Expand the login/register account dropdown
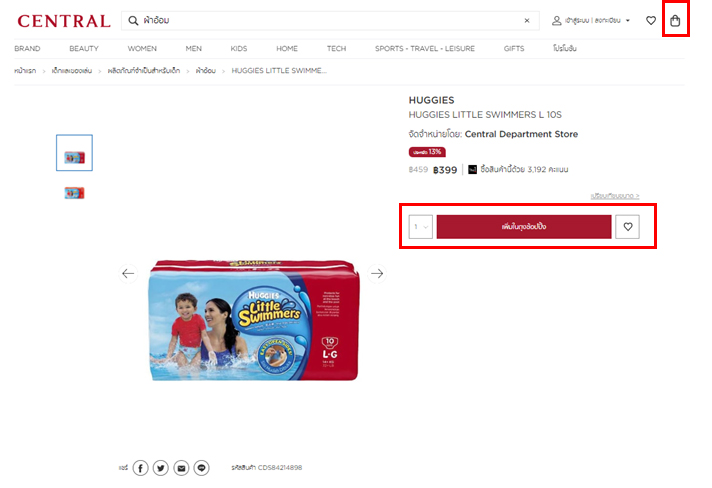The height and width of the screenshot is (488, 712). point(591,20)
